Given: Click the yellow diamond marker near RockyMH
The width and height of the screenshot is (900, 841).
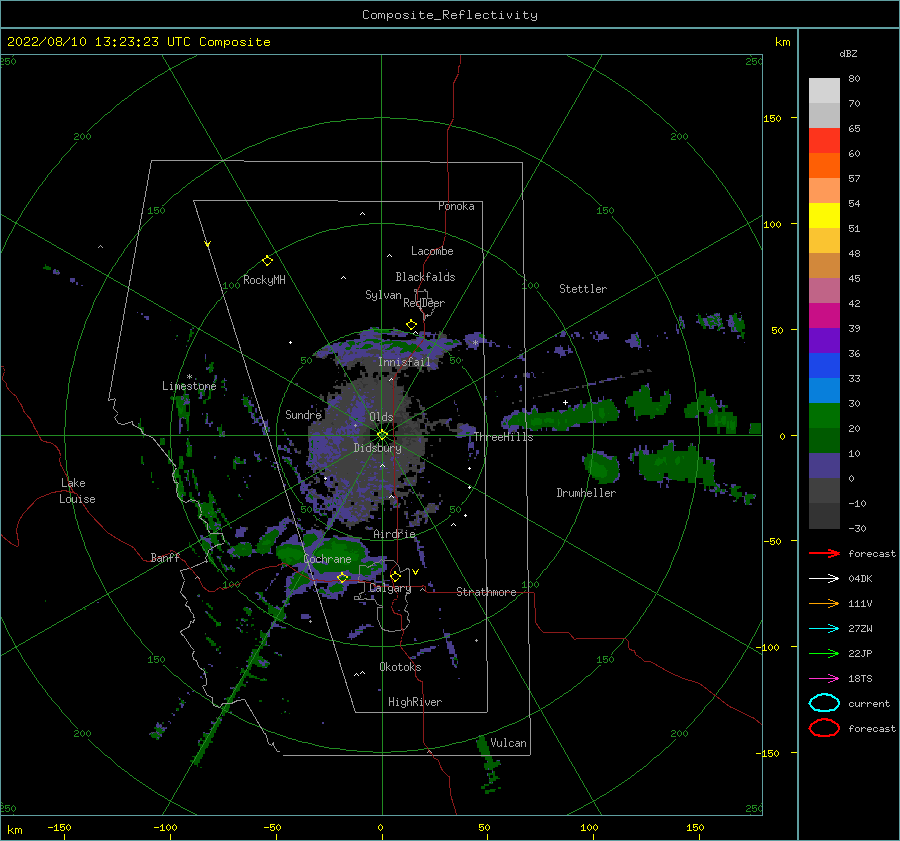Looking at the screenshot, I should pyautogui.click(x=267, y=261).
